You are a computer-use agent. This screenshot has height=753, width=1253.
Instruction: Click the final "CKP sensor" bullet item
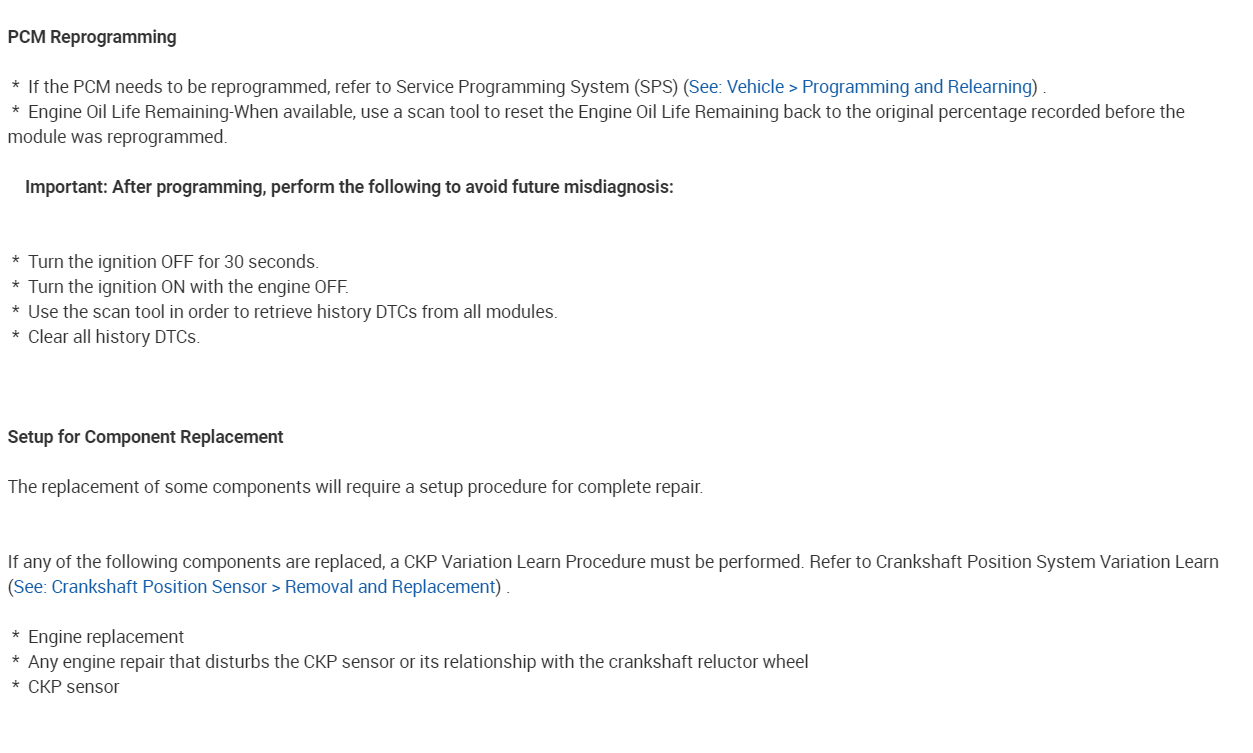click(74, 687)
